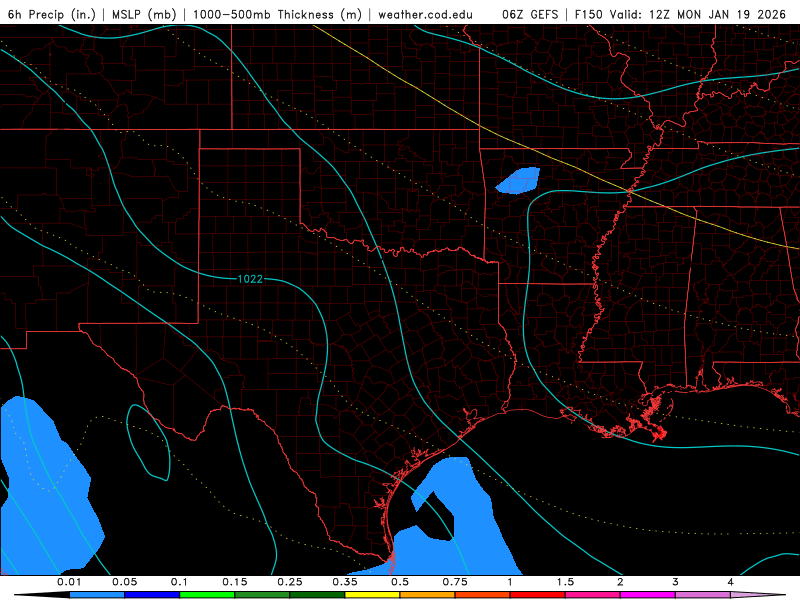Viewport: 800px width, 600px height.
Task: Click '1000-500mb Thickness (m)' header text
Action: [277, 14]
